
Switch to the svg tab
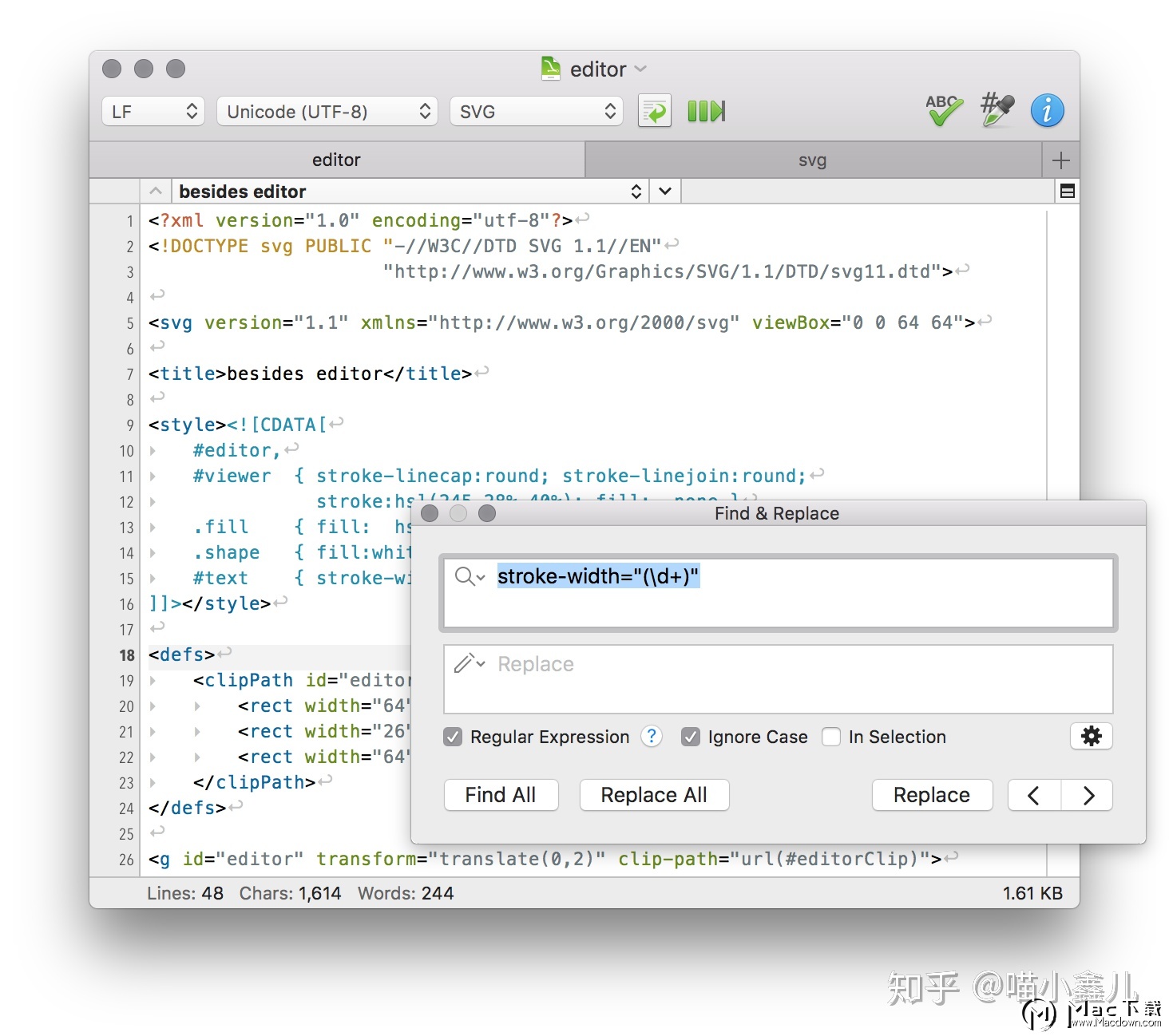point(813,159)
